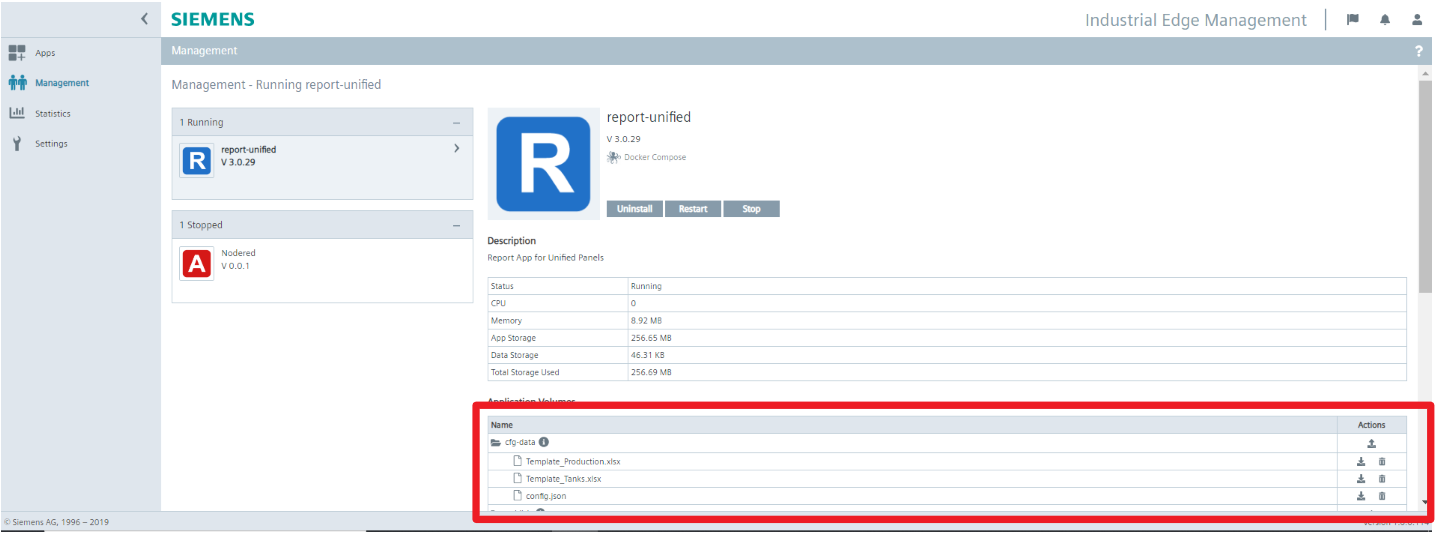This screenshot has height=534, width=1437.
Task: Select Management in the sidebar menu
Action: tap(62, 83)
